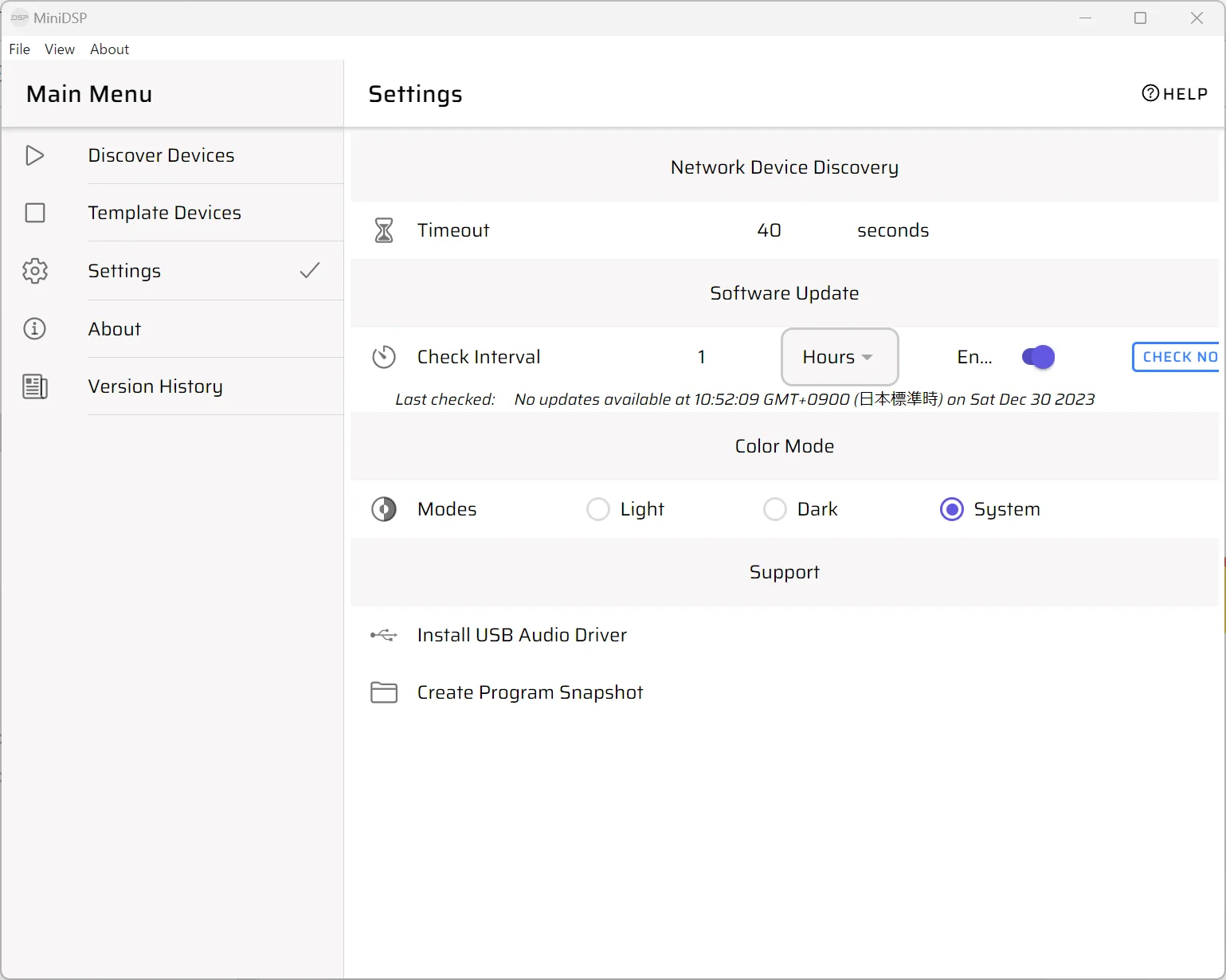
Task: Open the View menu
Action: click(x=60, y=49)
